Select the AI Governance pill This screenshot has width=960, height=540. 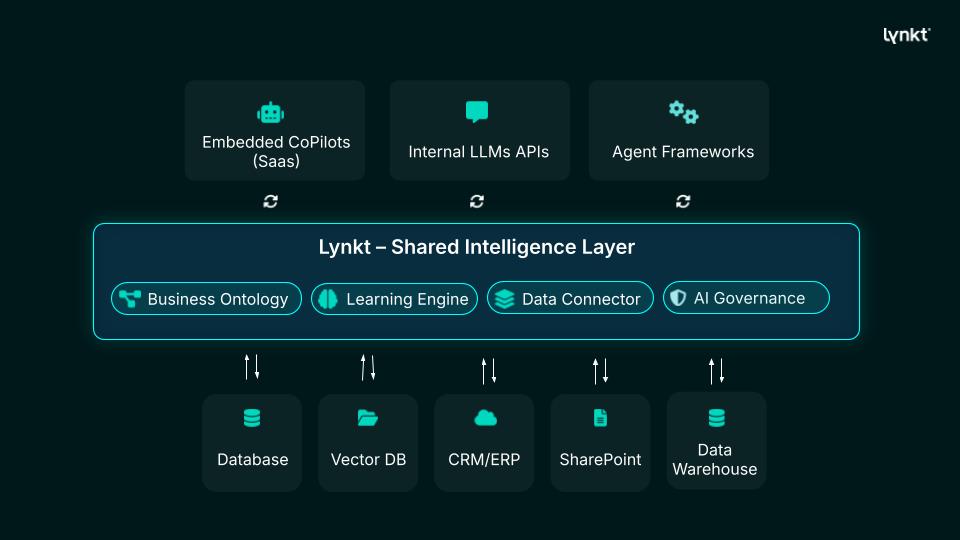click(746, 298)
